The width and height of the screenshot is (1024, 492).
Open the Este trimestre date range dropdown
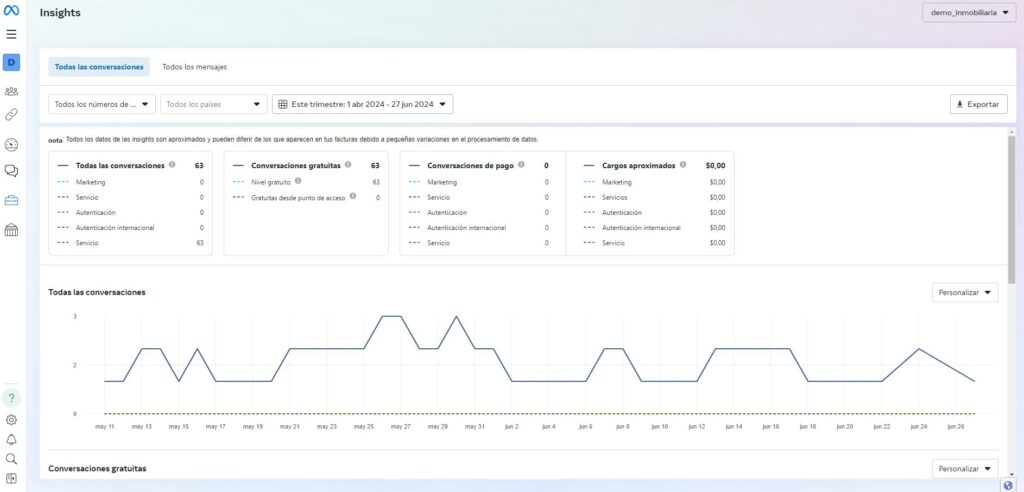point(363,104)
